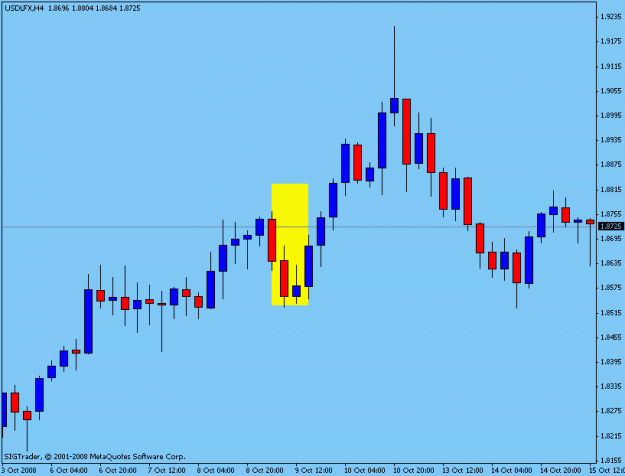Select the 1.8455 price axis label
Viewport: 625px width, 476px height.
(x=611, y=337)
